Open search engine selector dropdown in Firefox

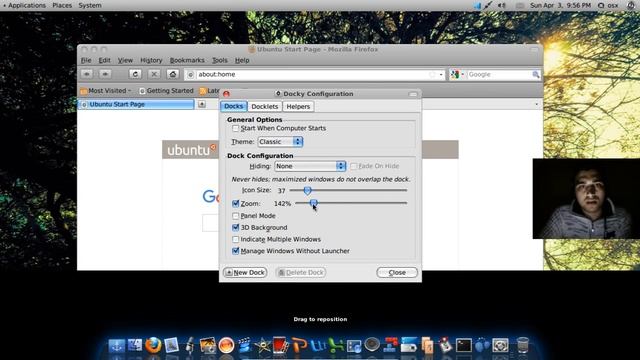[x=457, y=74]
